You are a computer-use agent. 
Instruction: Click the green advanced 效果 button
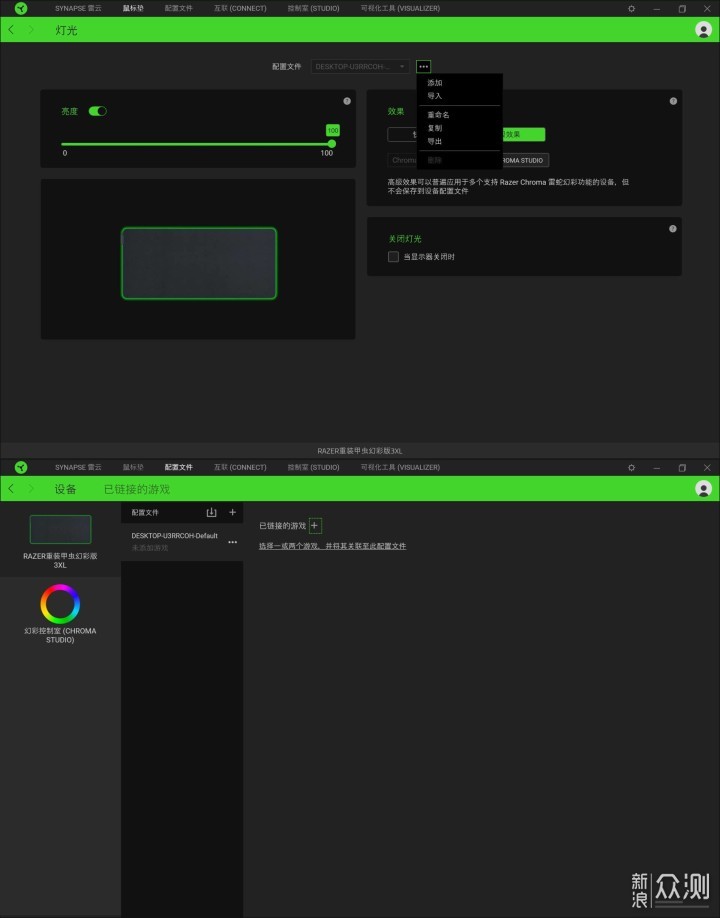tap(523, 134)
